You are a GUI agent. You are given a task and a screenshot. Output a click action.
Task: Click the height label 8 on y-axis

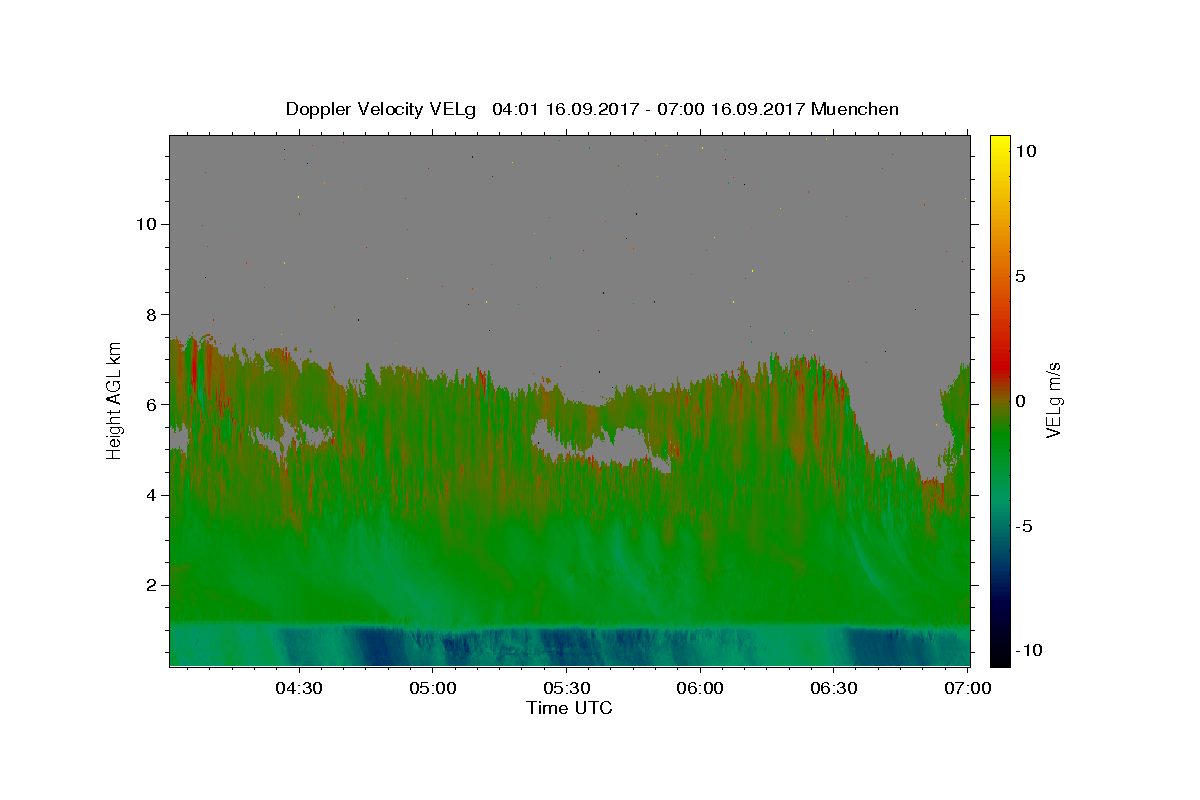coord(149,314)
